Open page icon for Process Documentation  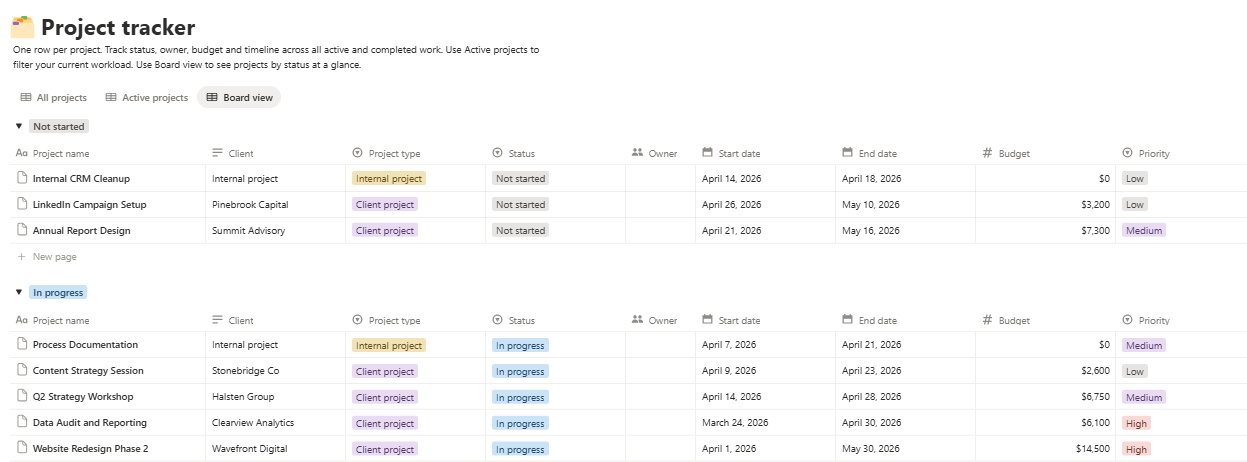coord(22,344)
